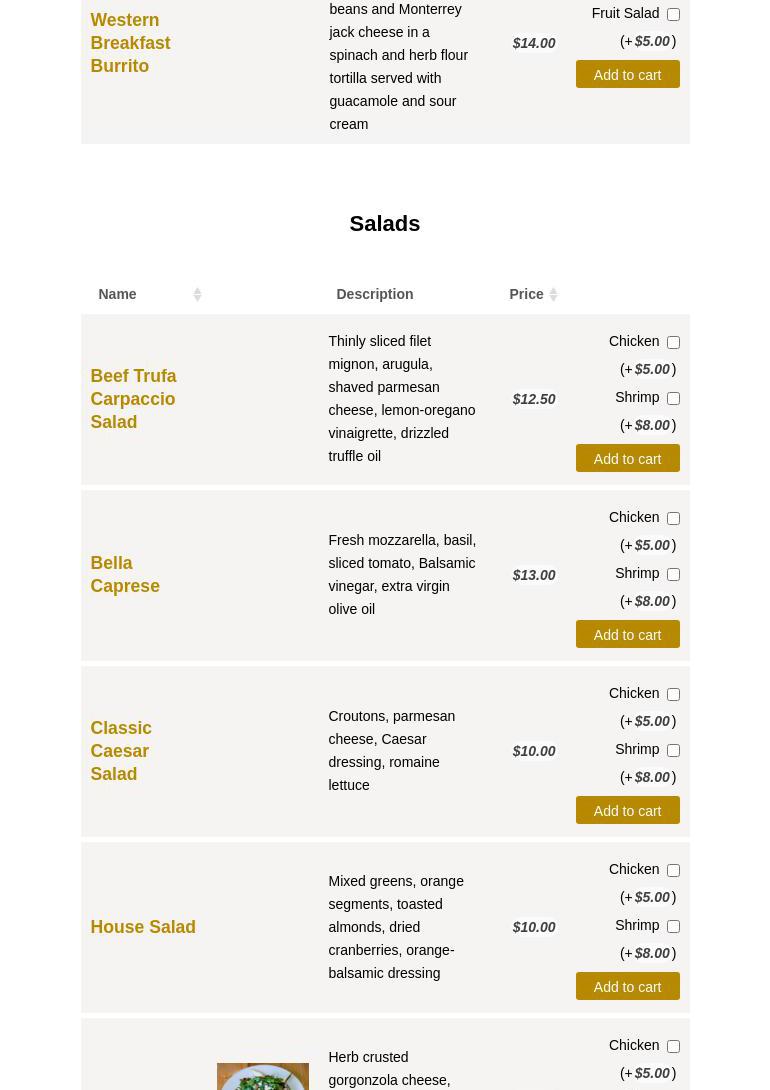The width and height of the screenshot is (770, 1090).
Task: Open the Western Breakfast Burrito link
Action: (x=130, y=43)
